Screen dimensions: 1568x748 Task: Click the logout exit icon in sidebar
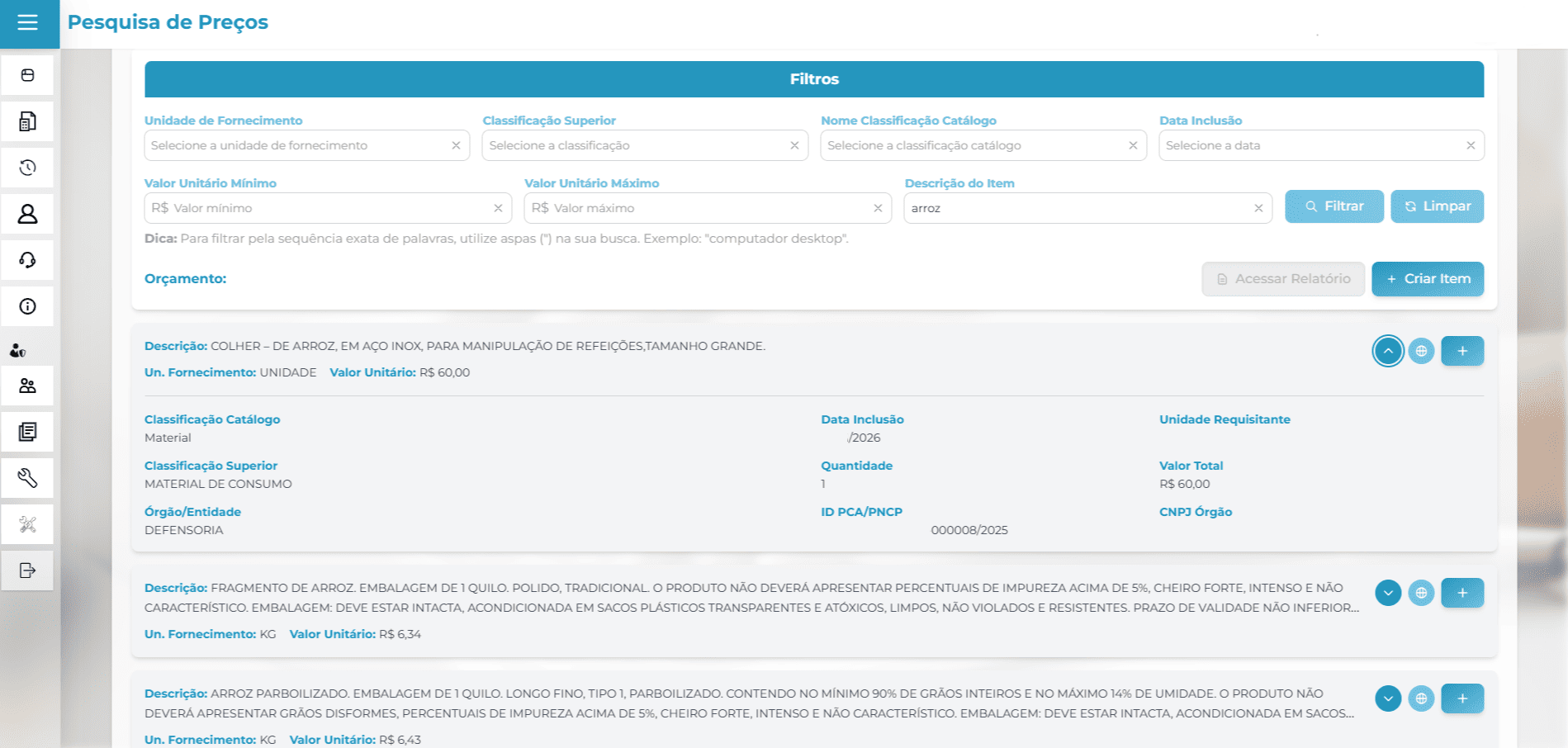pyautogui.click(x=27, y=570)
